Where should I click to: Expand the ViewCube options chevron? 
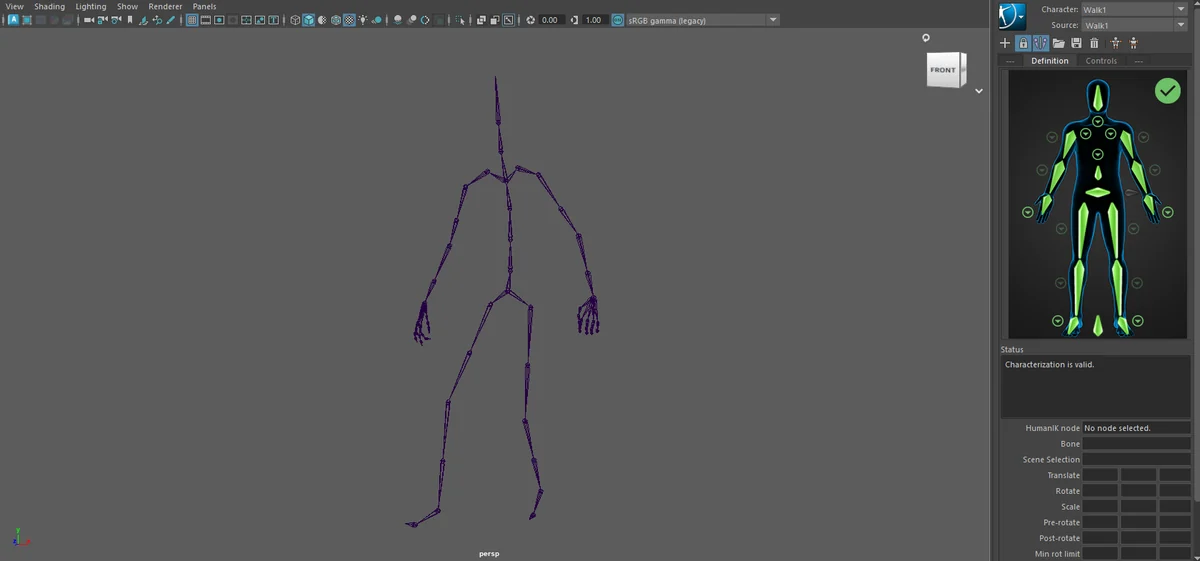tap(979, 91)
